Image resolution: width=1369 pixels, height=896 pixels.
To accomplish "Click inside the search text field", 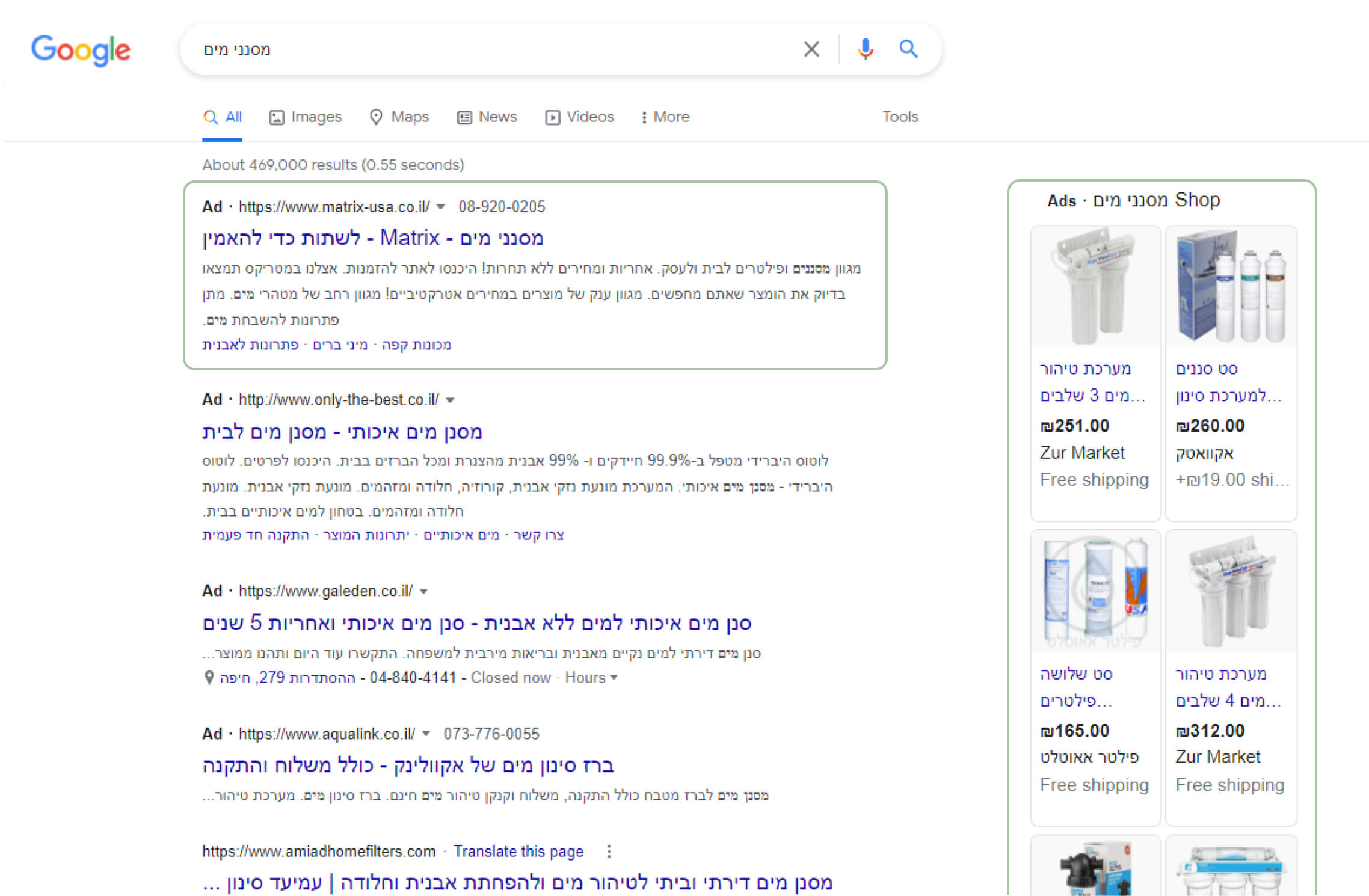I will coord(481,49).
